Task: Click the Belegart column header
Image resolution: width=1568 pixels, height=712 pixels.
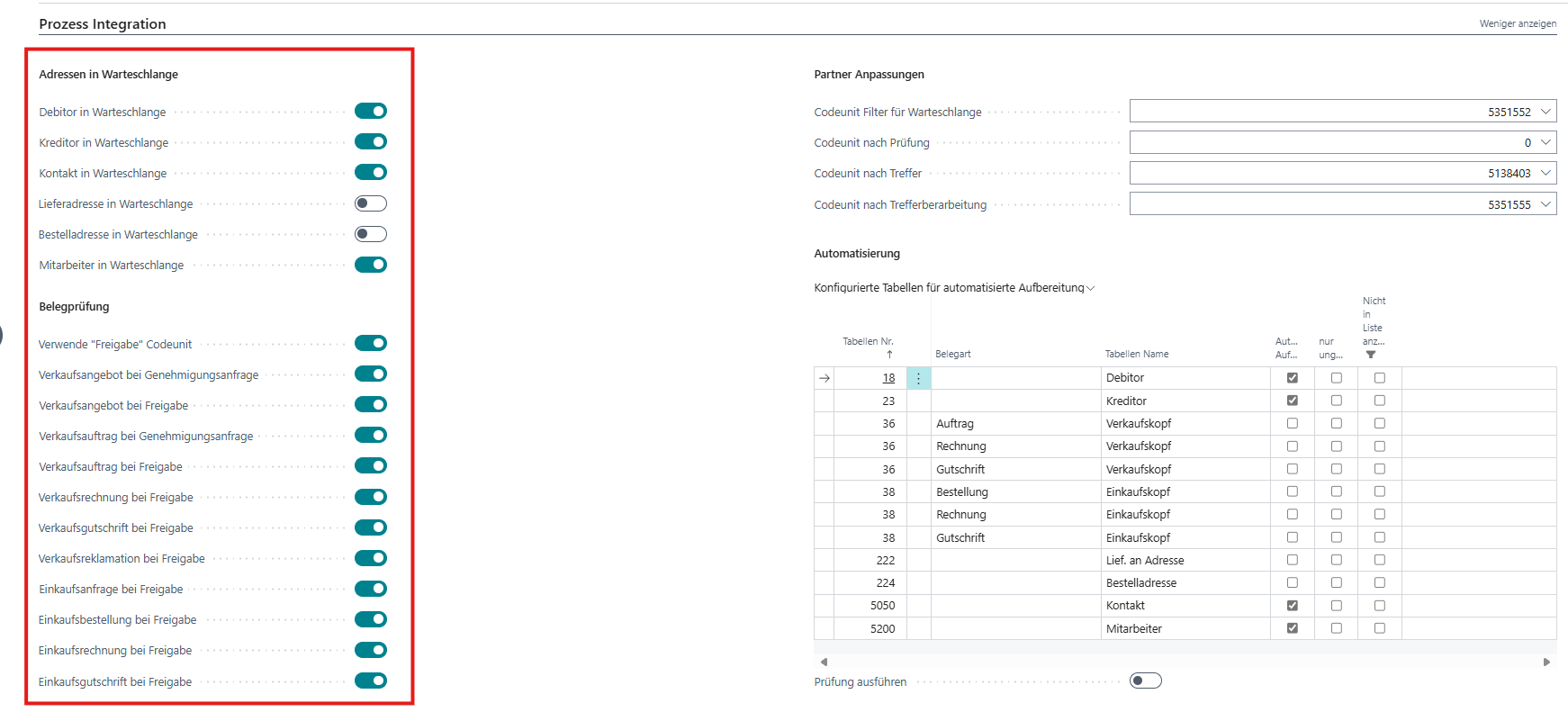Action: coord(952,354)
